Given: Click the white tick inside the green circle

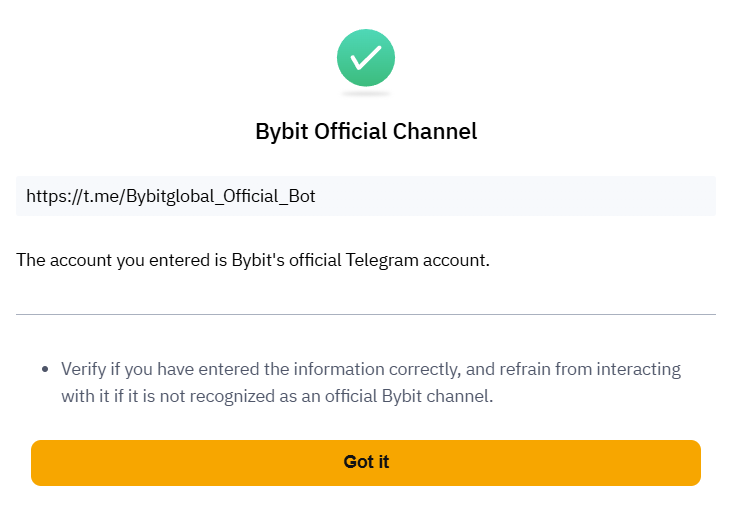Looking at the screenshot, I should coord(366,58).
